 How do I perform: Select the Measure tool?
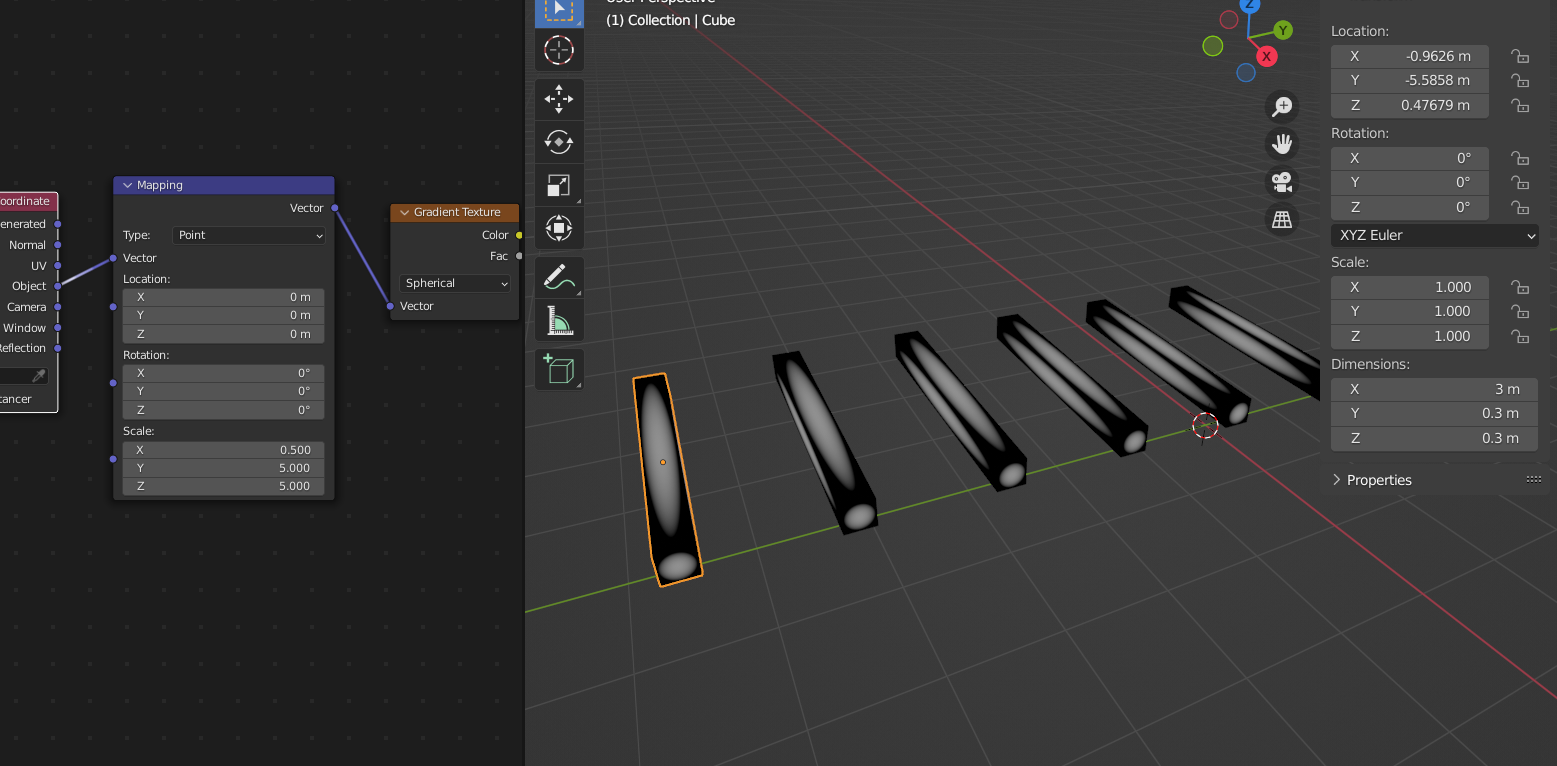tap(559, 320)
